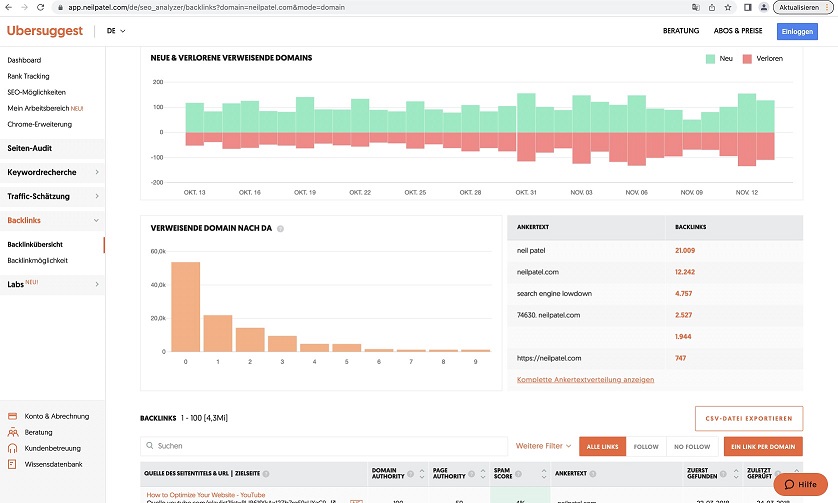Click the Ubersuggest logo
Screen dimensions: 838x503
(45, 31)
